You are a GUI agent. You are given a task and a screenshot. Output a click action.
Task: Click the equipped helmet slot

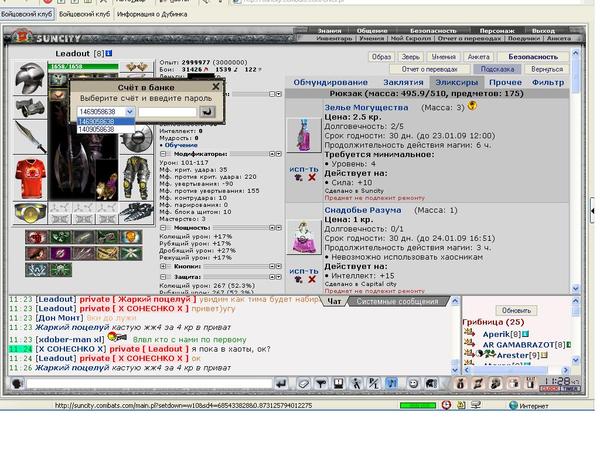pyautogui.click(x=30, y=78)
